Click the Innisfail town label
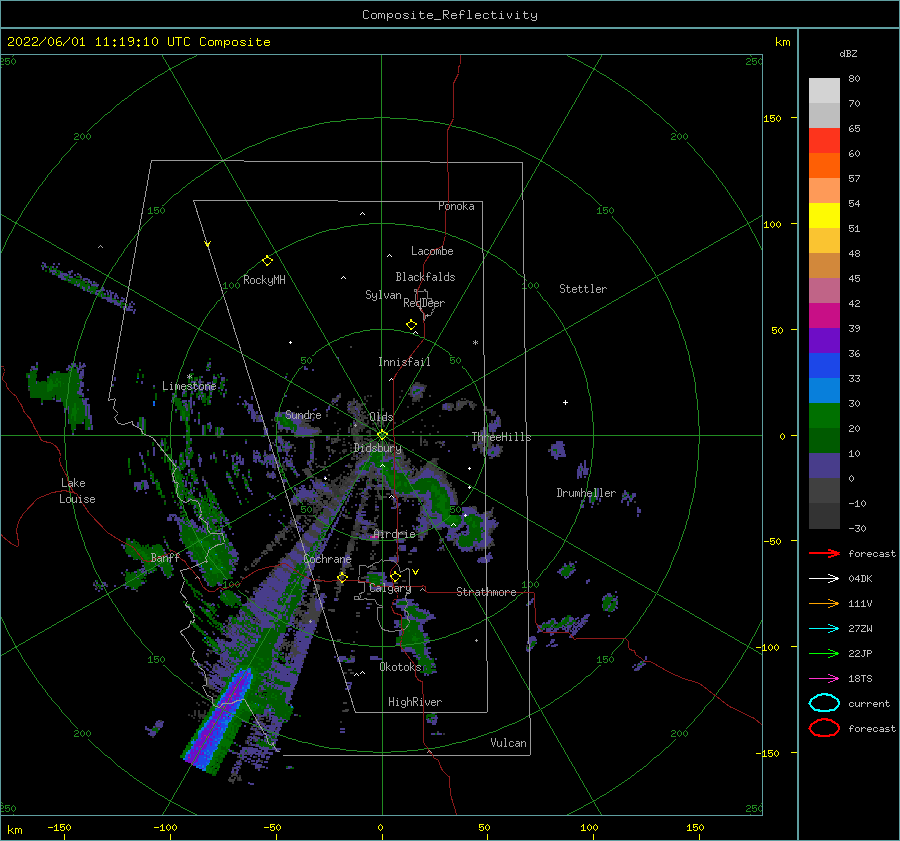900x841 pixels. point(404,362)
